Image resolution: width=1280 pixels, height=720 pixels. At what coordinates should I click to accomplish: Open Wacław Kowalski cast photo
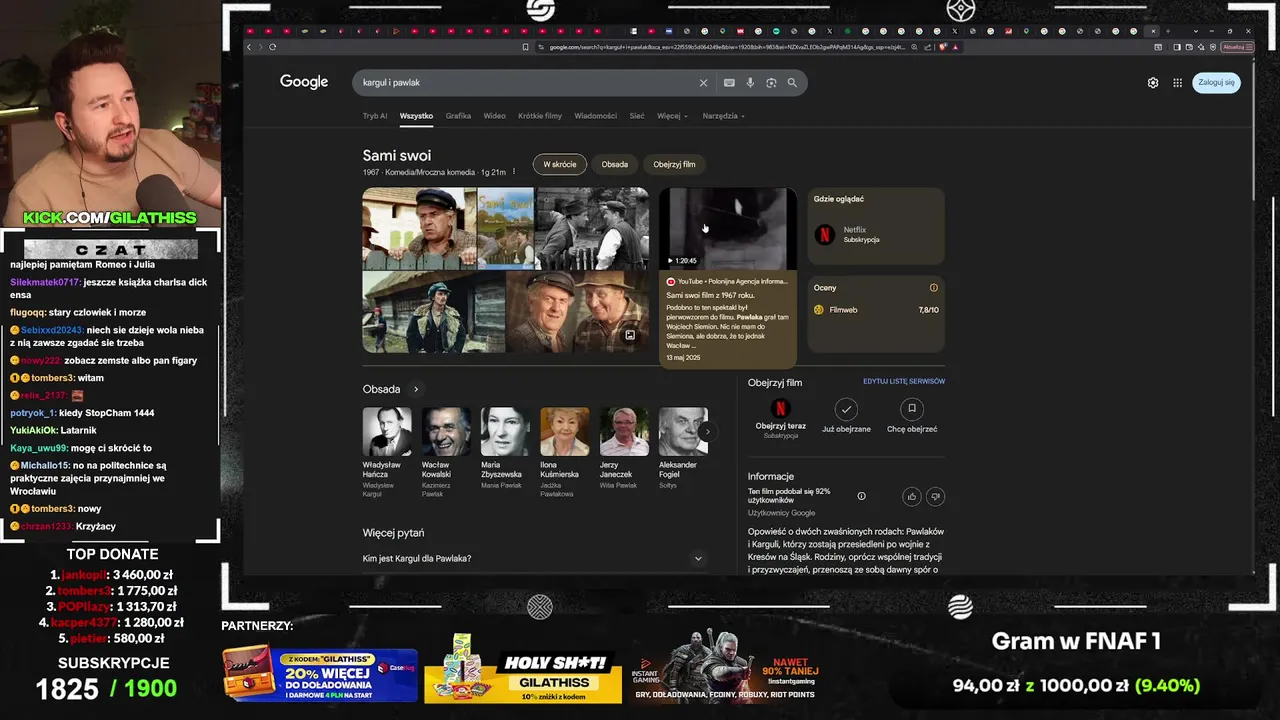coord(446,431)
